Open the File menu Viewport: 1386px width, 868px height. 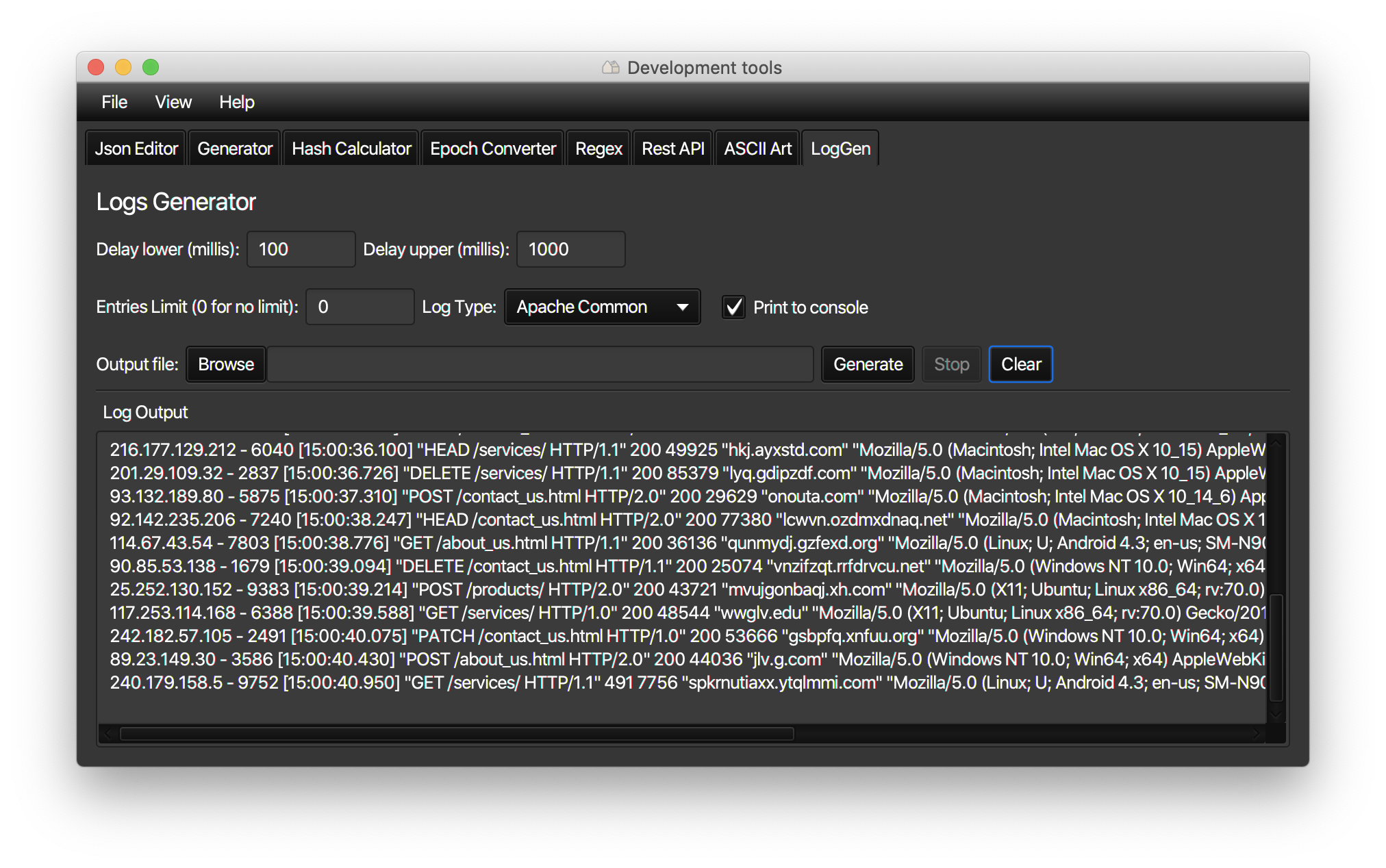114,102
